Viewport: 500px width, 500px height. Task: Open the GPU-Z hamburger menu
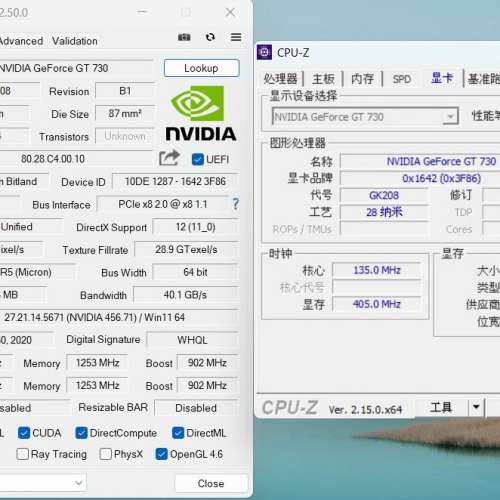coord(236,37)
